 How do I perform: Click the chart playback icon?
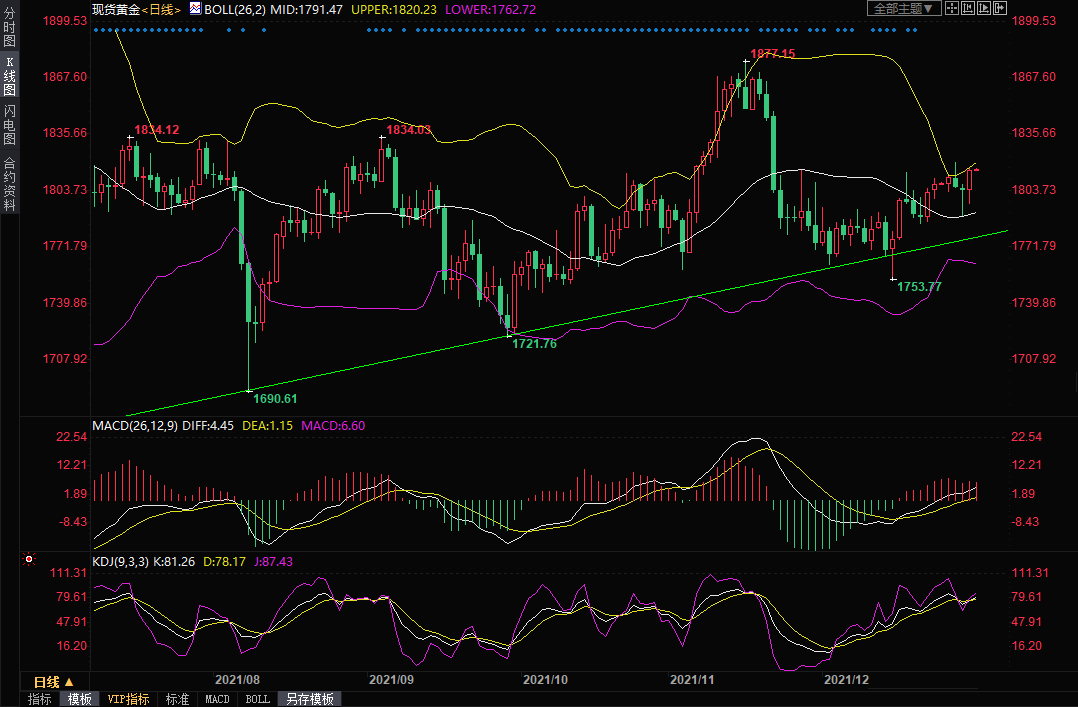coord(984,9)
